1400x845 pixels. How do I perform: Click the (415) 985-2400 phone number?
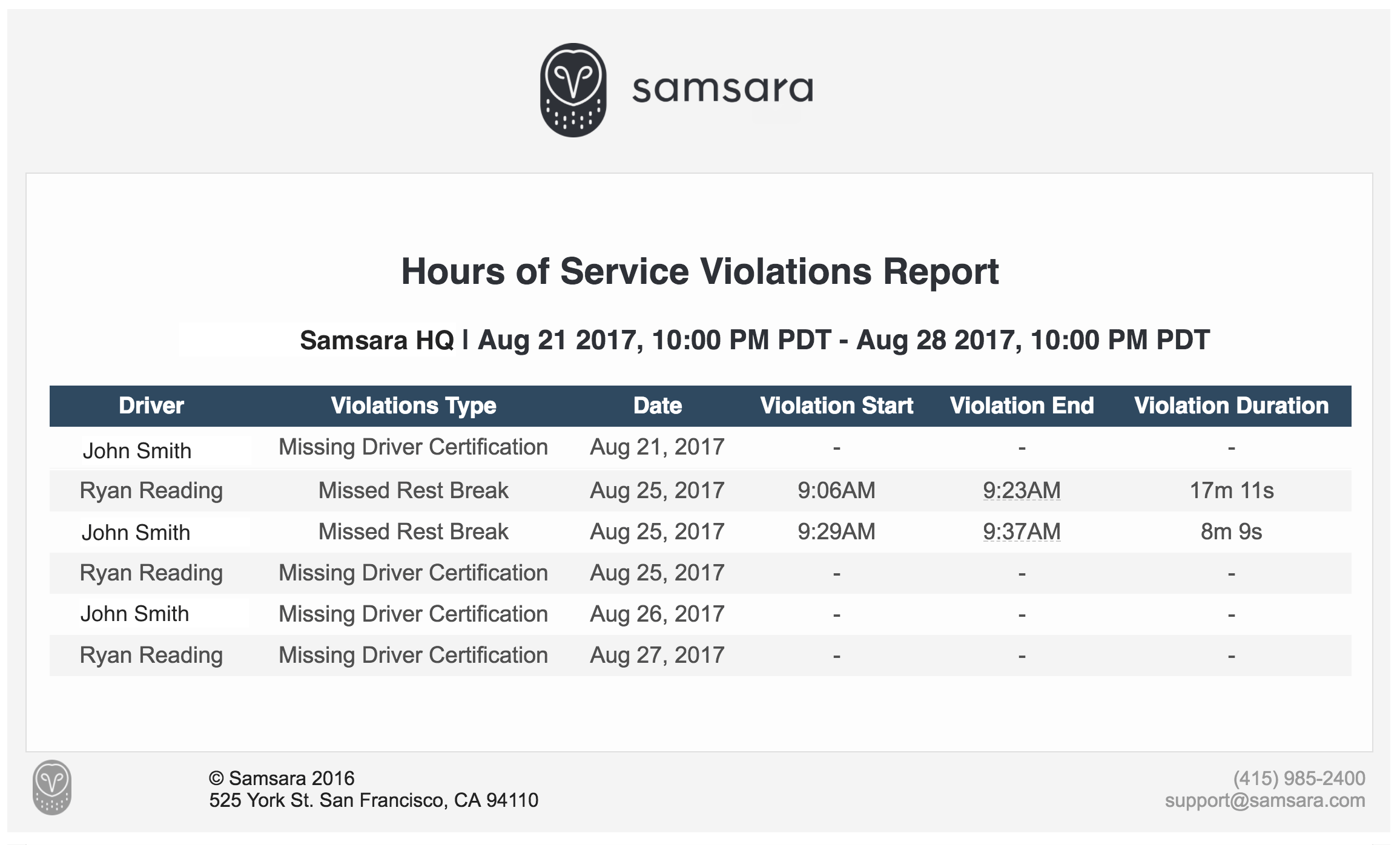pyautogui.click(x=1299, y=778)
